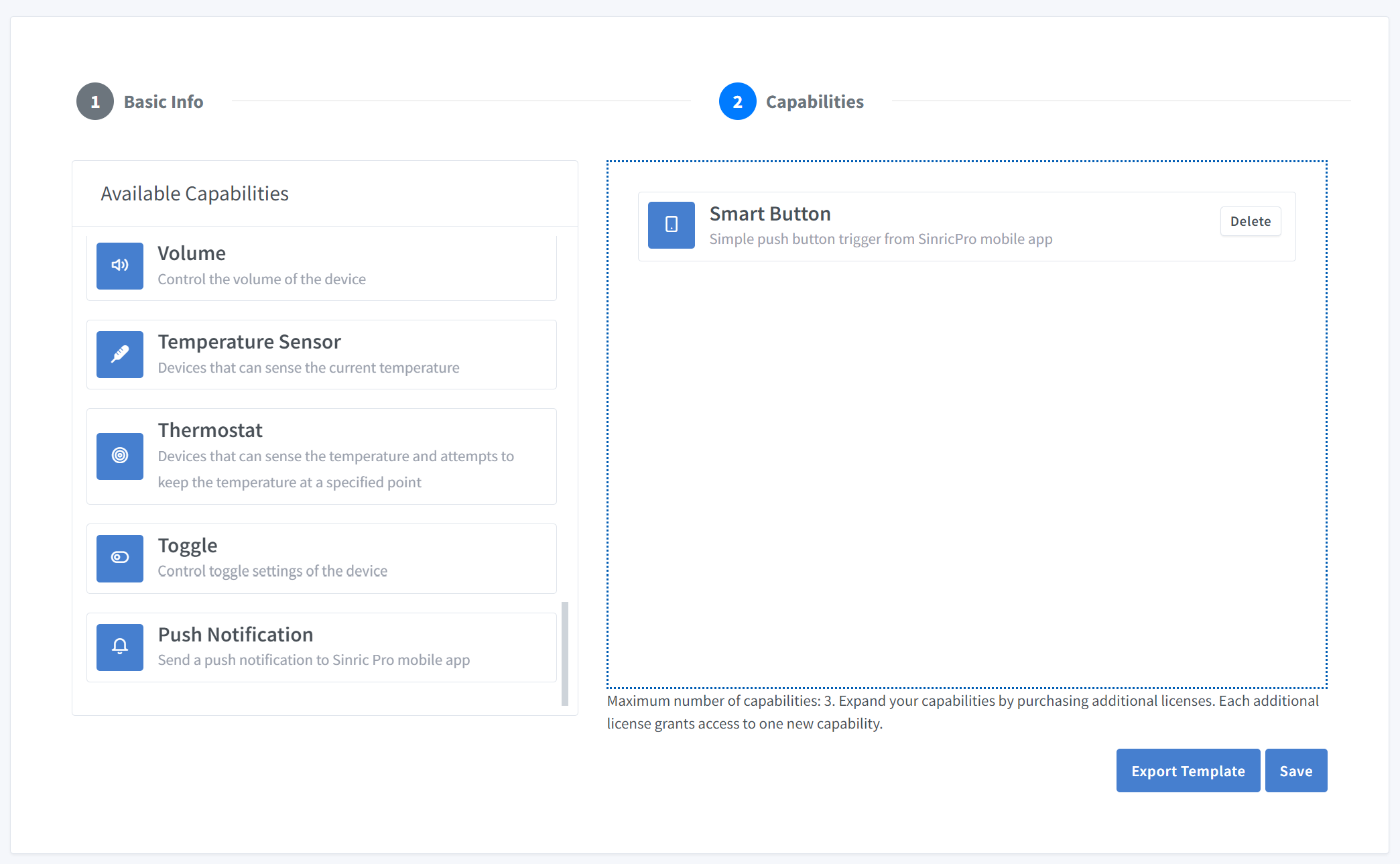Switch to the Basic Info step

(164, 102)
